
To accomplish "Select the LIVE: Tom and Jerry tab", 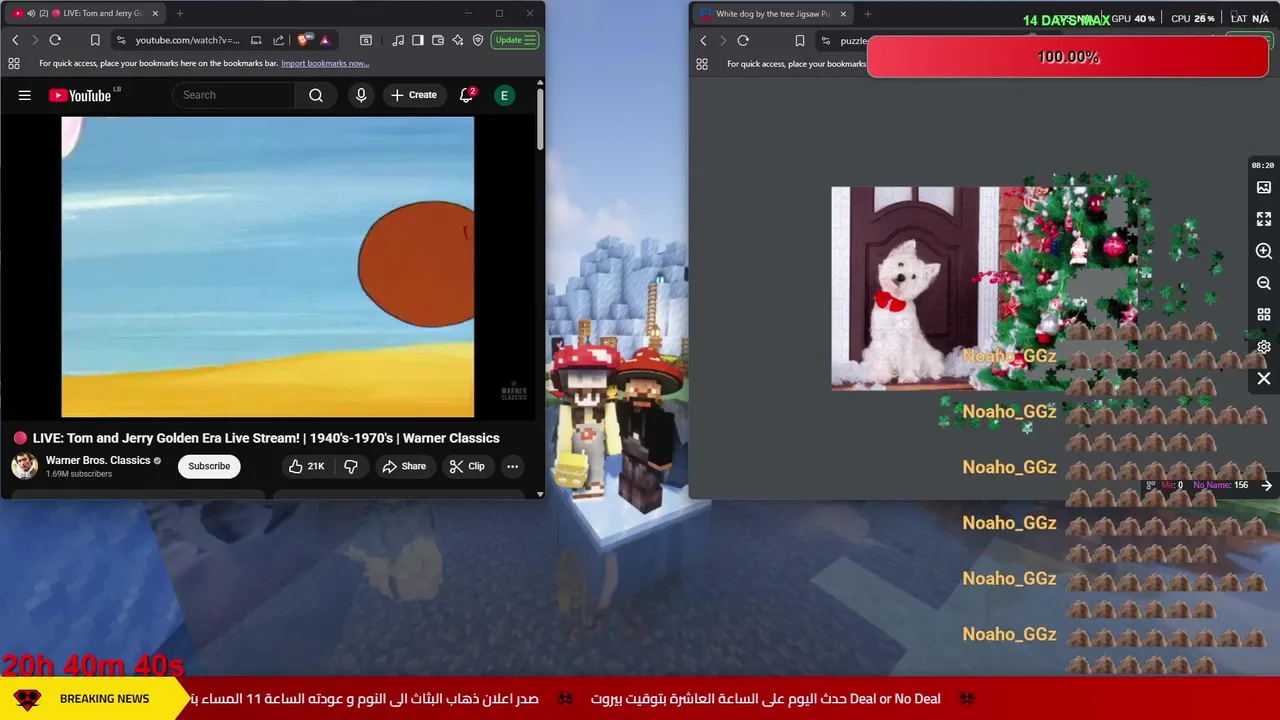I will (x=87, y=14).
